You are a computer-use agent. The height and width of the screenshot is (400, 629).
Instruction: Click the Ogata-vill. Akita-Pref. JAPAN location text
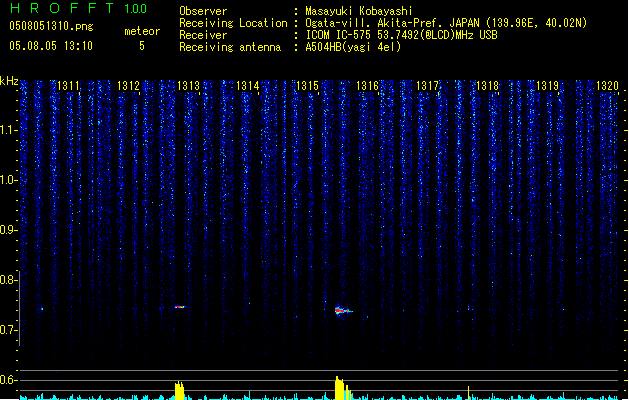[x=446, y=23]
